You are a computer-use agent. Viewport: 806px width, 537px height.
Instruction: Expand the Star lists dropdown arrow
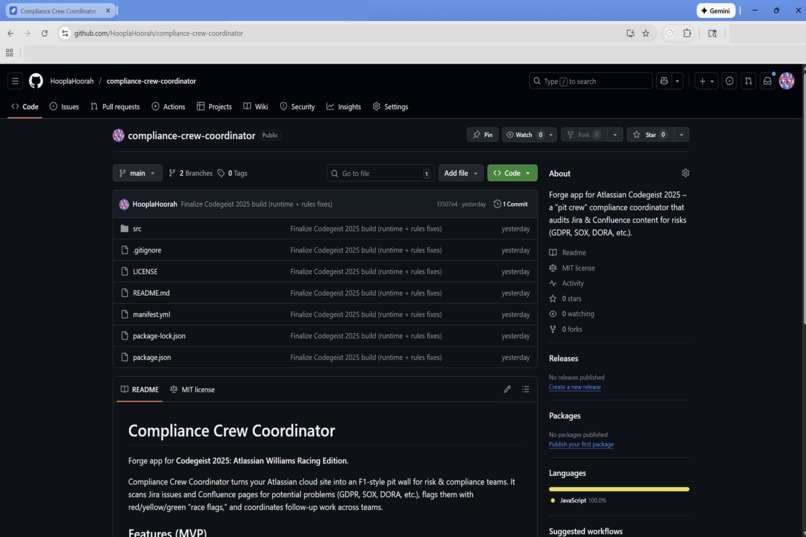[682, 135]
